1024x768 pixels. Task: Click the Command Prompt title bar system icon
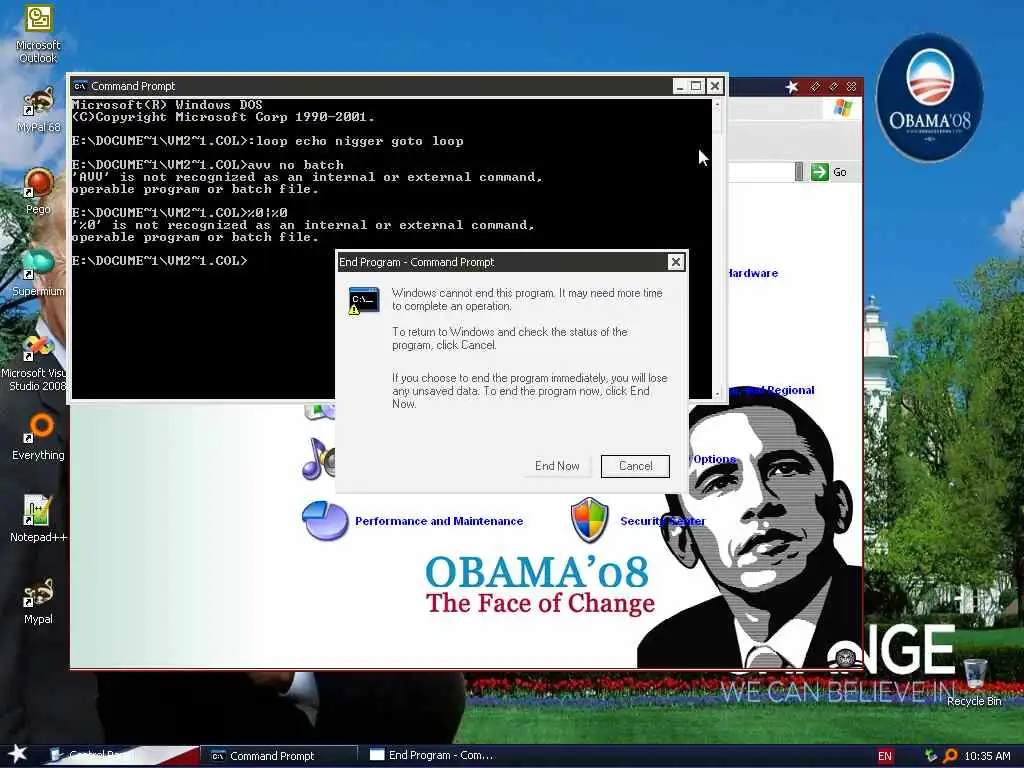[x=80, y=86]
